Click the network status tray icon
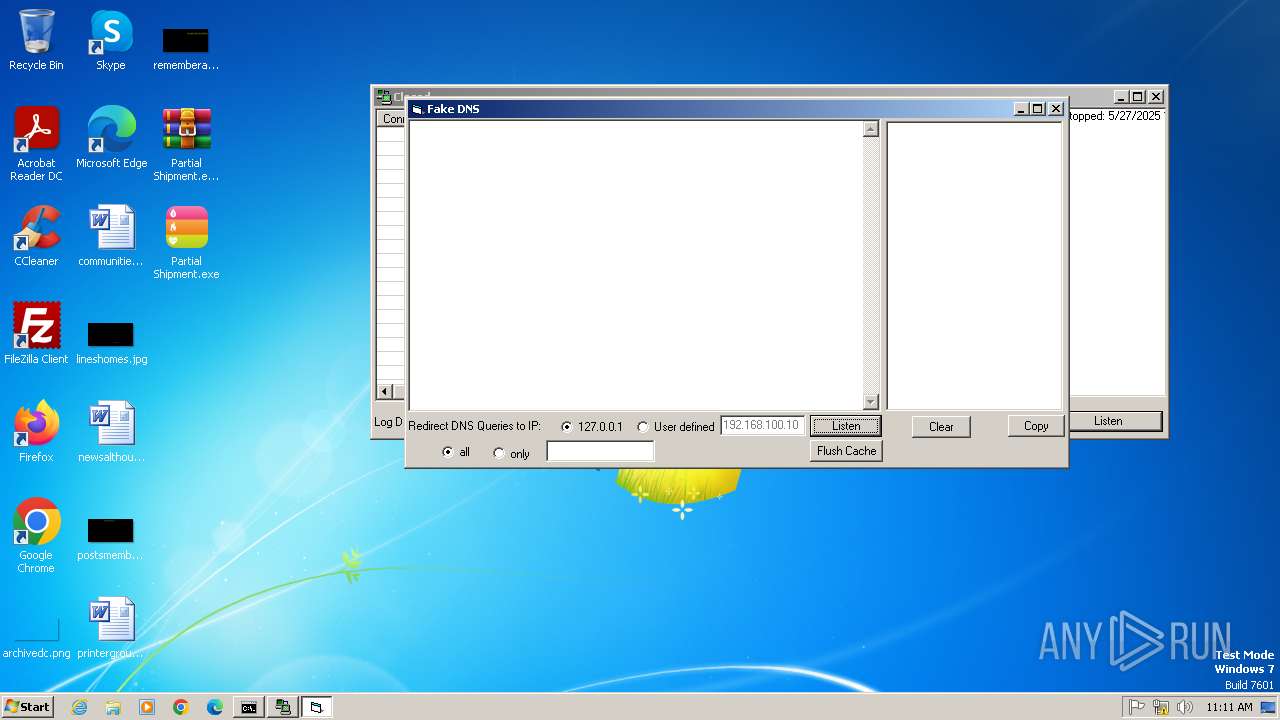Image resolution: width=1280 pixels, height=720 pixels. pyautogui.click(x=1161, y=707)
